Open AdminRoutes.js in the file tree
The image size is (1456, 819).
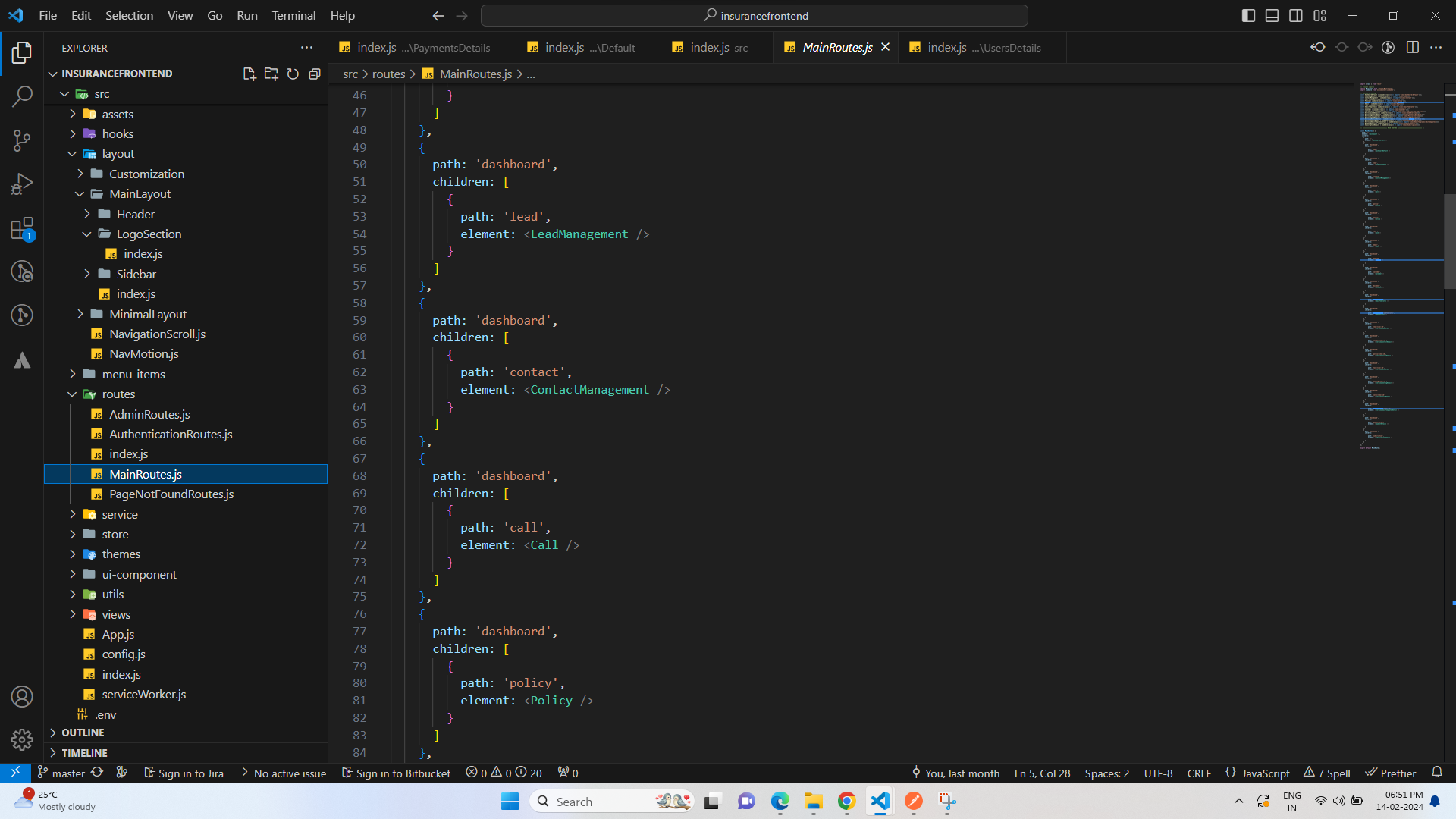click(149, 414)
